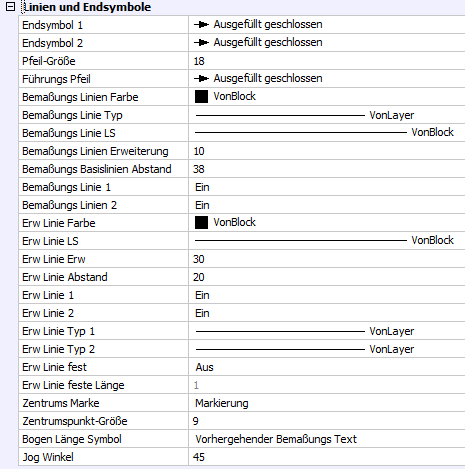Click the Bemaßungs Linie Typ line preview
The image size is (465, 469).
pyautogui.click(x=280, y=115)
